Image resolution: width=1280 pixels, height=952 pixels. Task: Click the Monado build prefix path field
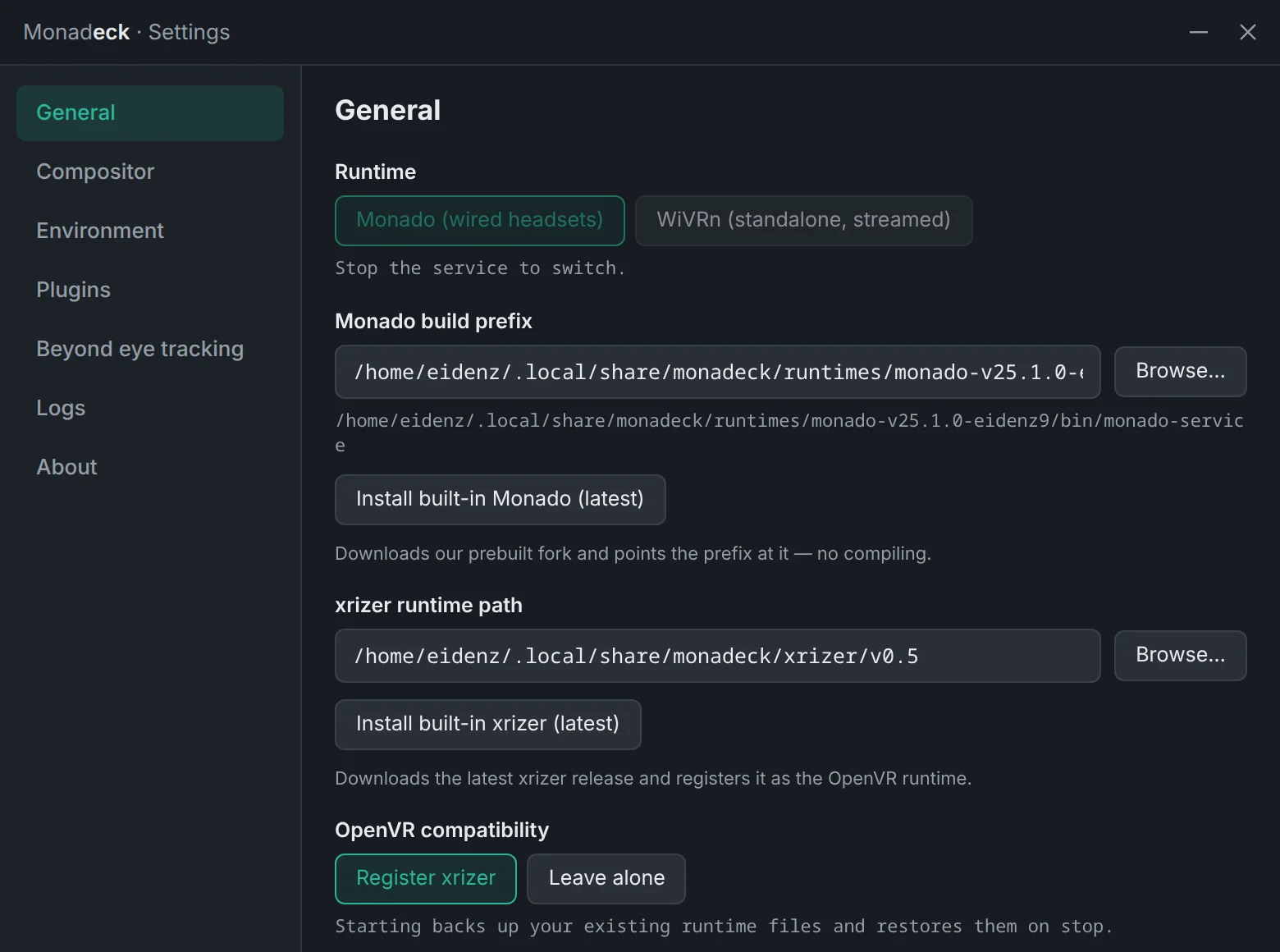(718, 372)
